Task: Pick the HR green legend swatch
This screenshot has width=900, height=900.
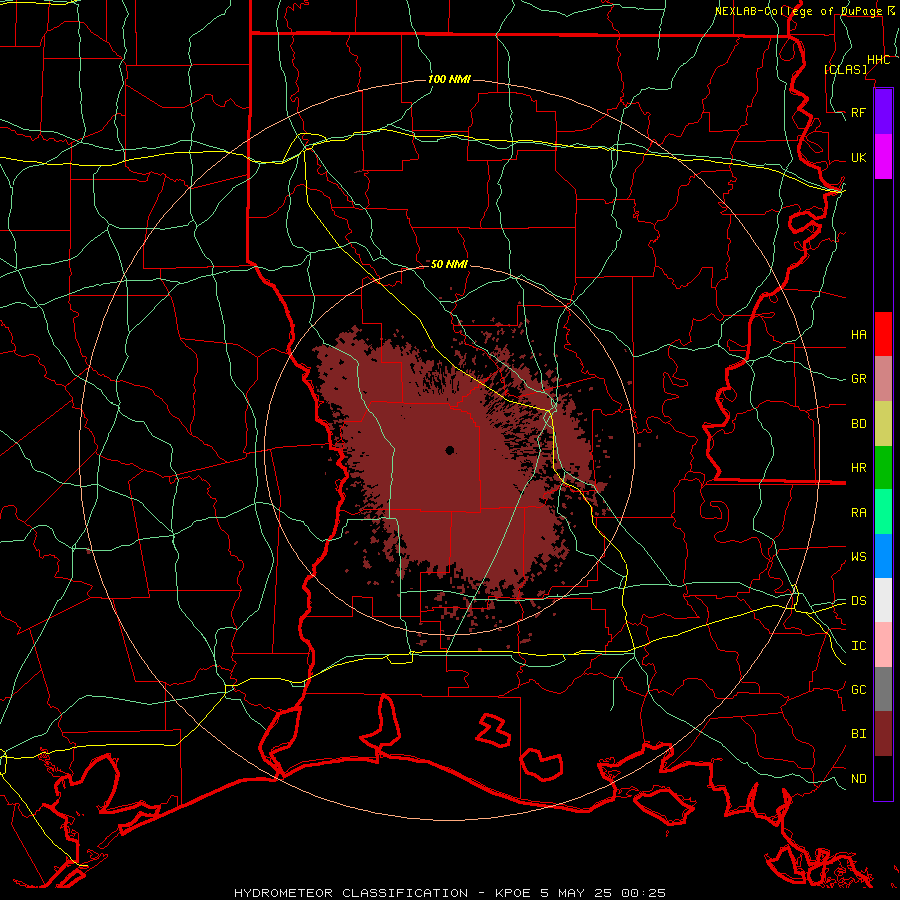Action: click(x=883, y=468)
